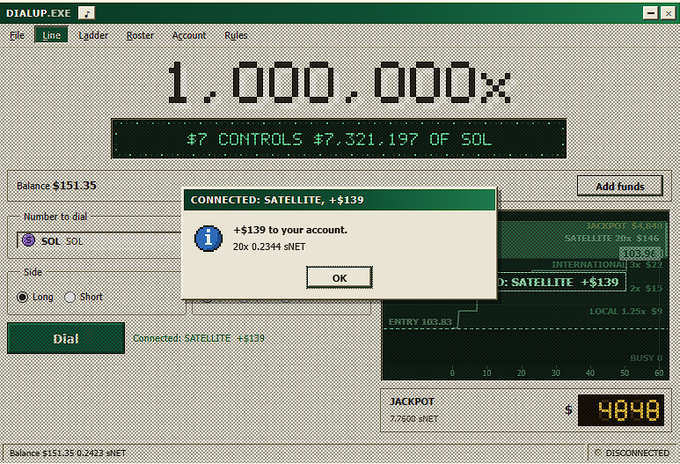Click the Balance $151.35 label
This screenshot has width=680, height=464.
[x=56, y=186]
